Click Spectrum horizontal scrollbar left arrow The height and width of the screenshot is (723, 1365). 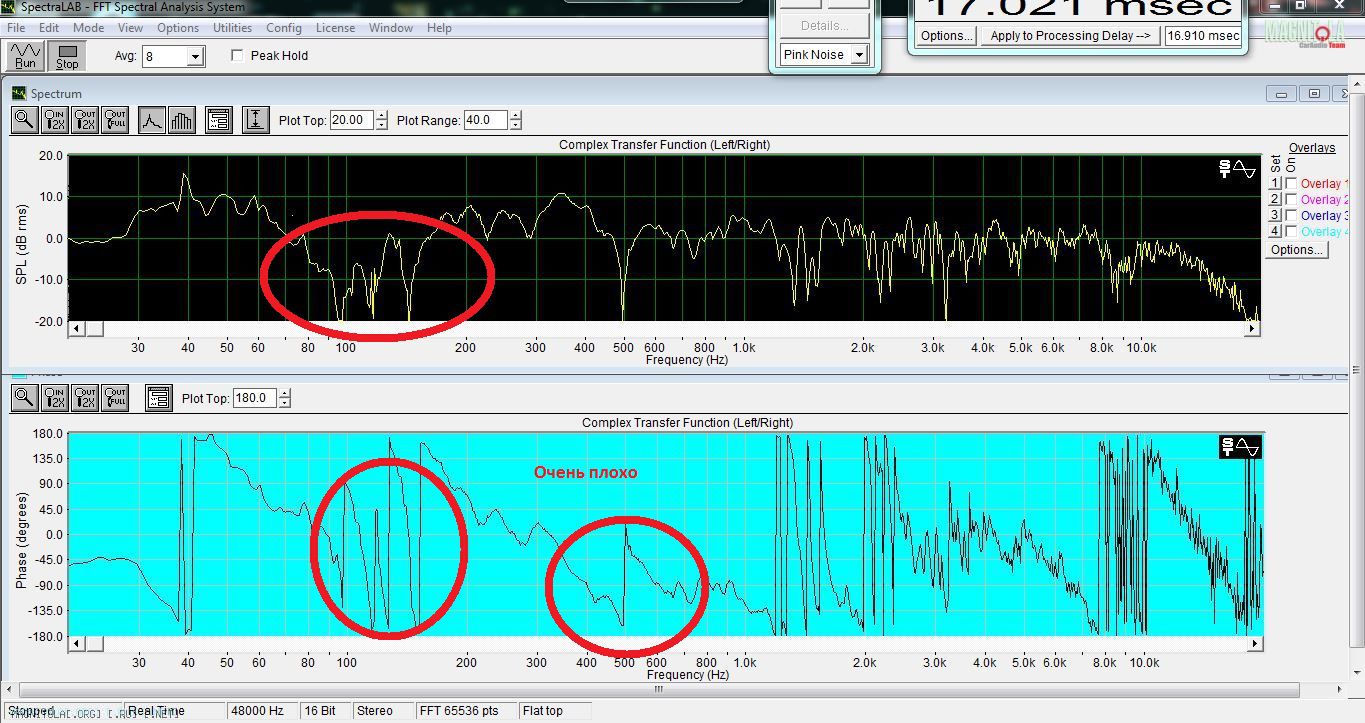pos(76,328)
